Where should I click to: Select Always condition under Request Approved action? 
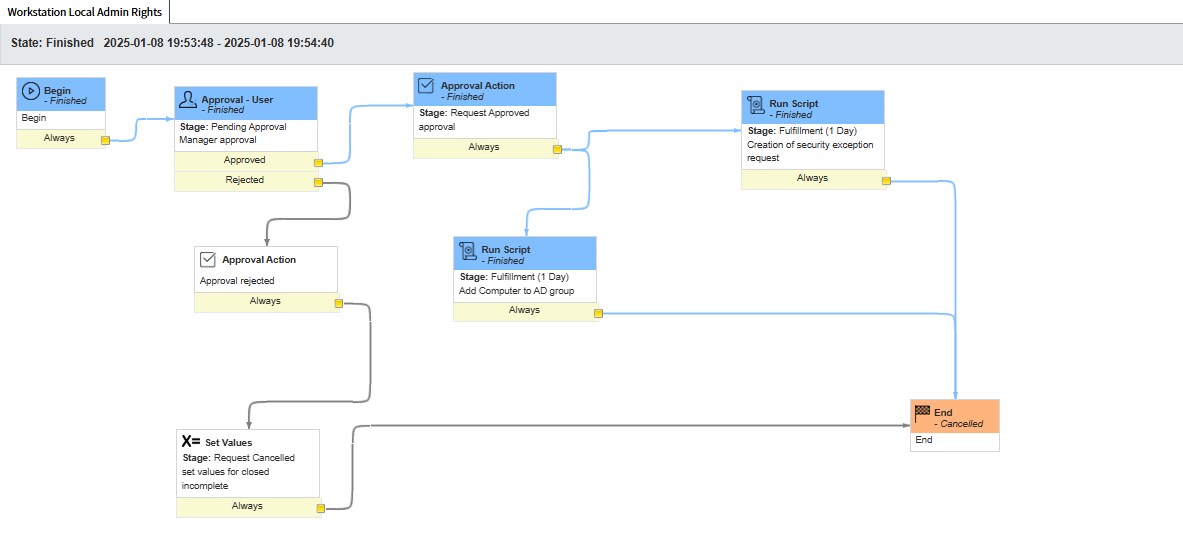pos(484,148)
